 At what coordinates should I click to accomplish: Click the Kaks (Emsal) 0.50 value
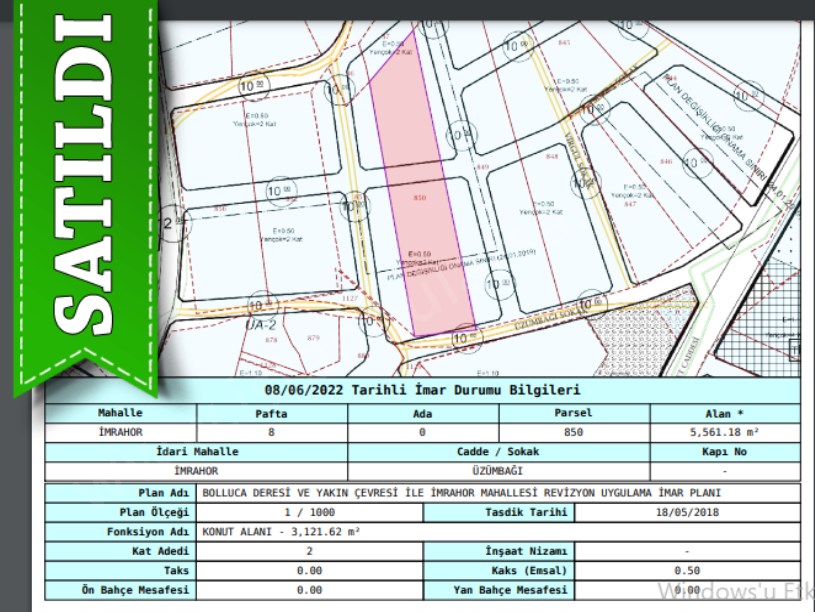688,570
